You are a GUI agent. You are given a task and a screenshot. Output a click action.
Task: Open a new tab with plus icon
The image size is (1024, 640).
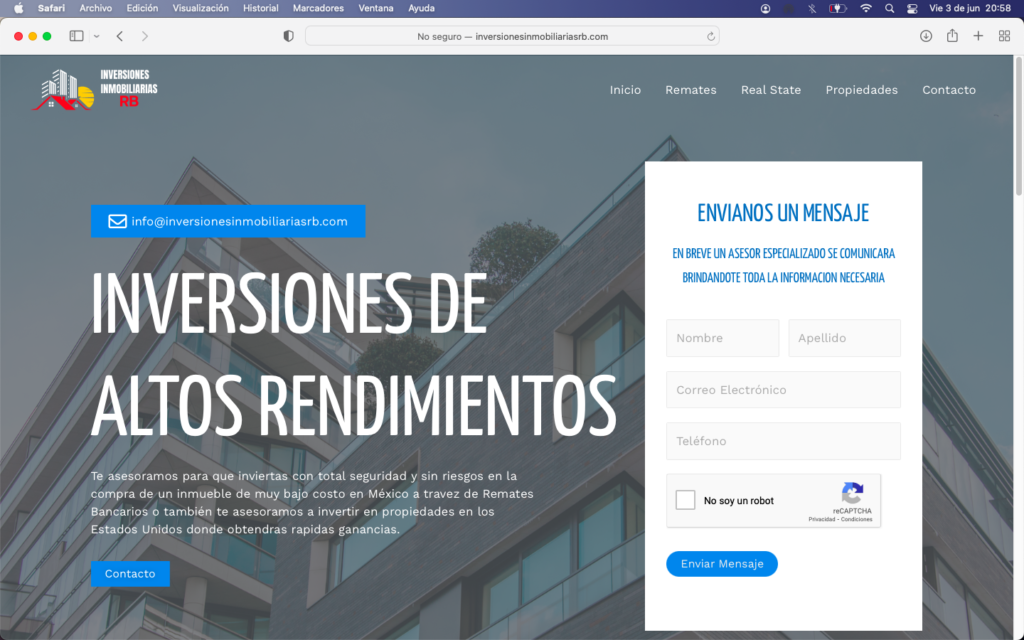pos(978,36)
